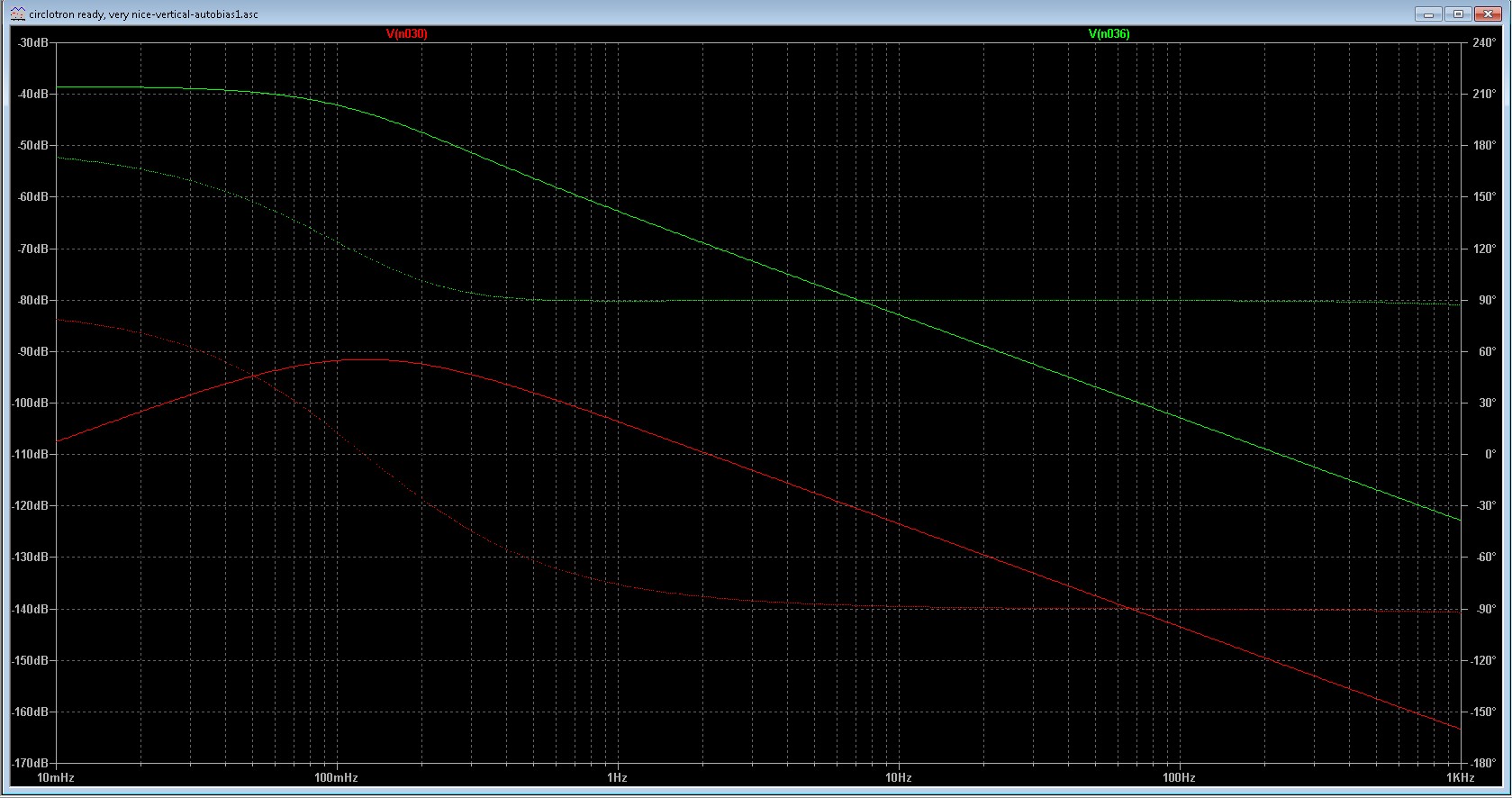Click the 90° phase axis label
The image size is (1512, 798).
click(1486, 300)
